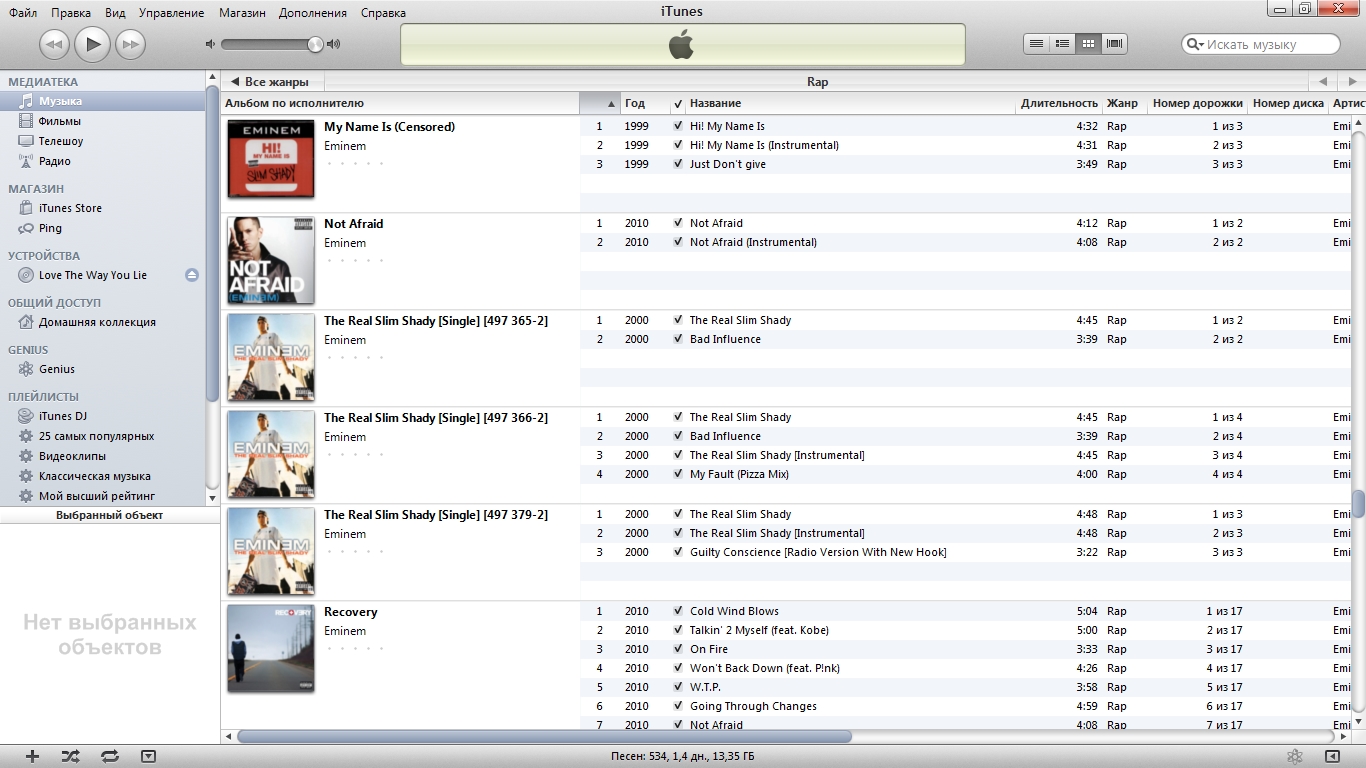Image resolution: width=1366 pixels, height=768 pixels.
Task: Click the sidebar scroll-down arrow
Action: pyautogui.click(x=212, y=497)
